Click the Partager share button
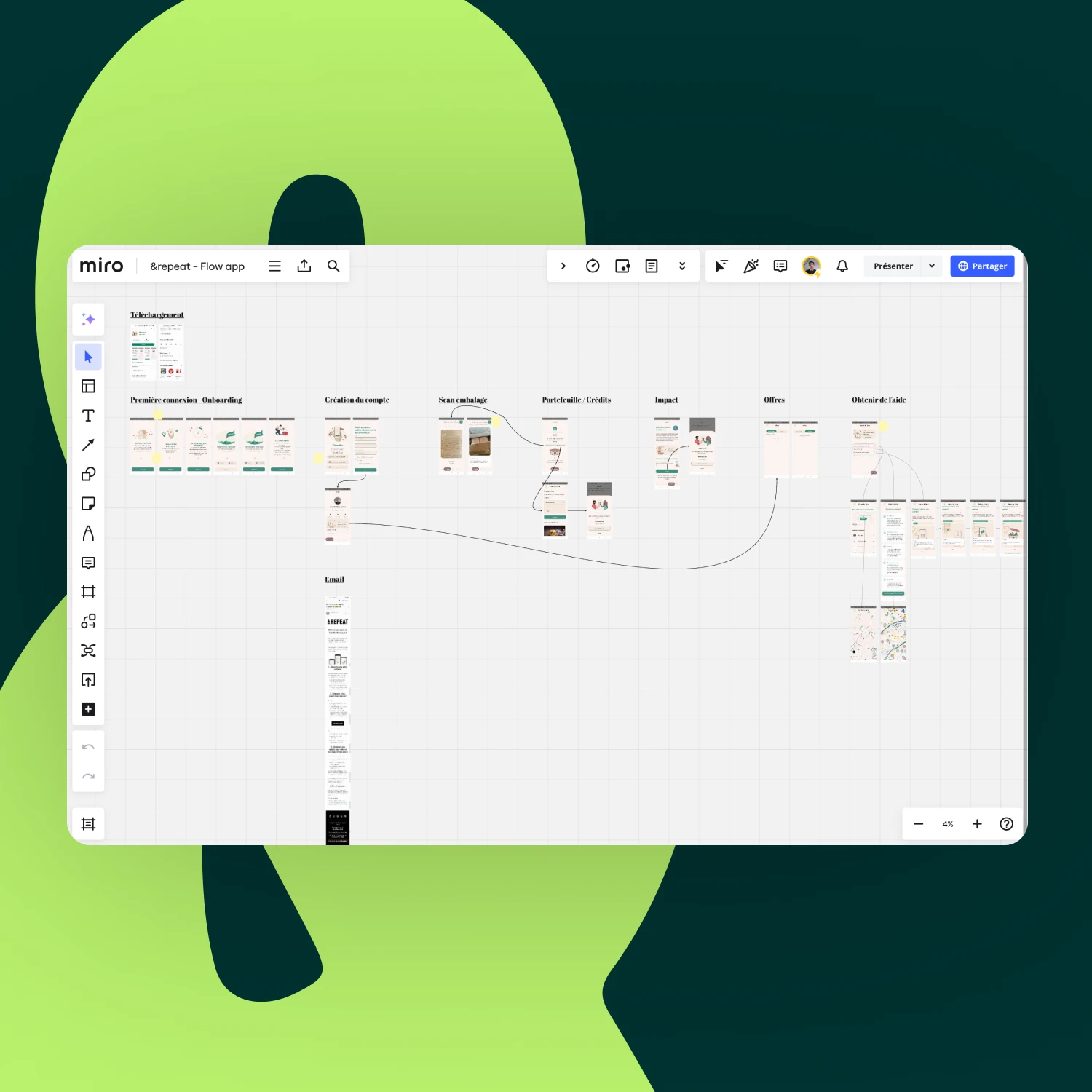This screenshot has height=1092, width=1092. click(x=982, y=266)
